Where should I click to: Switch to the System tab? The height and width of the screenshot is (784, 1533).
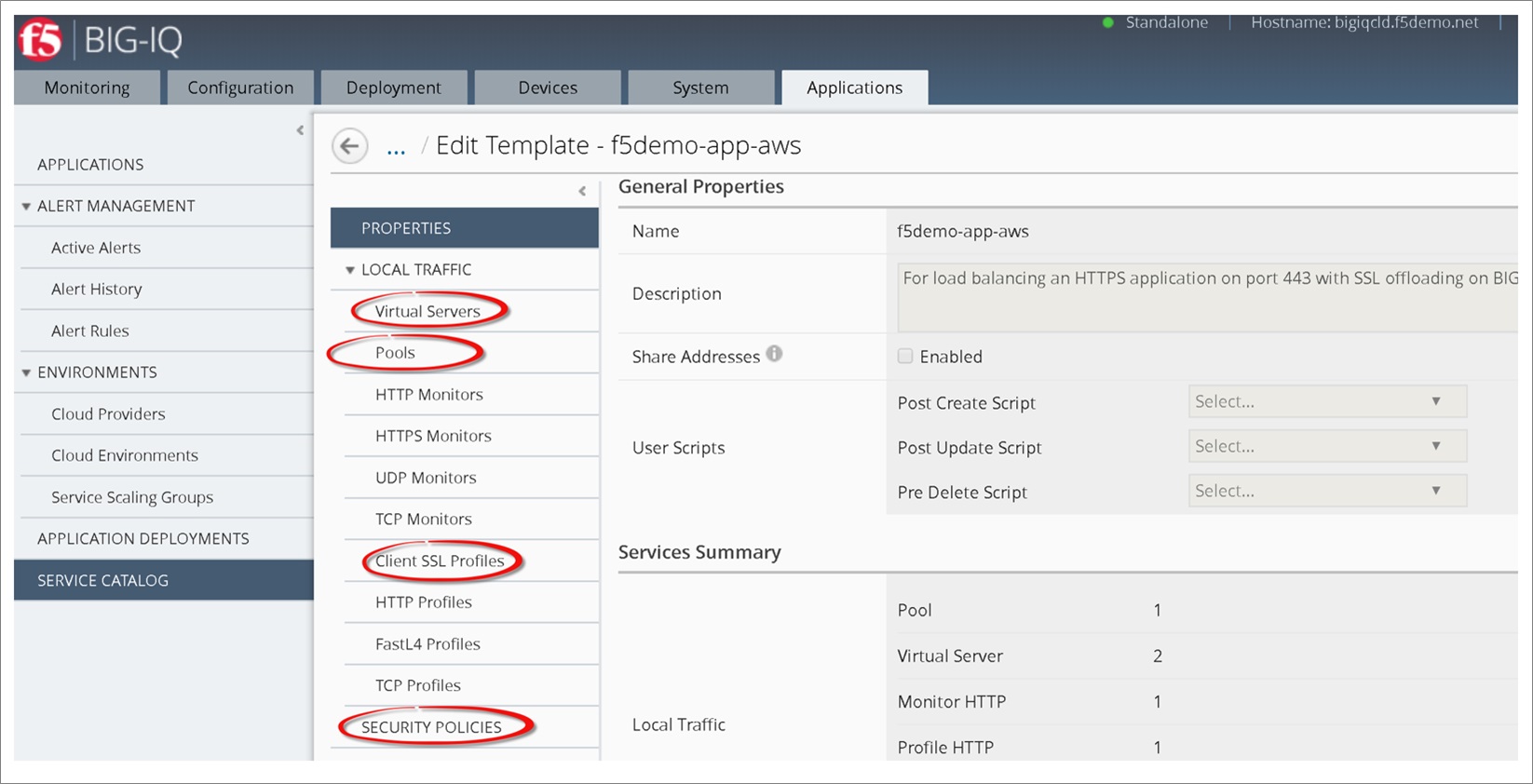point(701,88)
